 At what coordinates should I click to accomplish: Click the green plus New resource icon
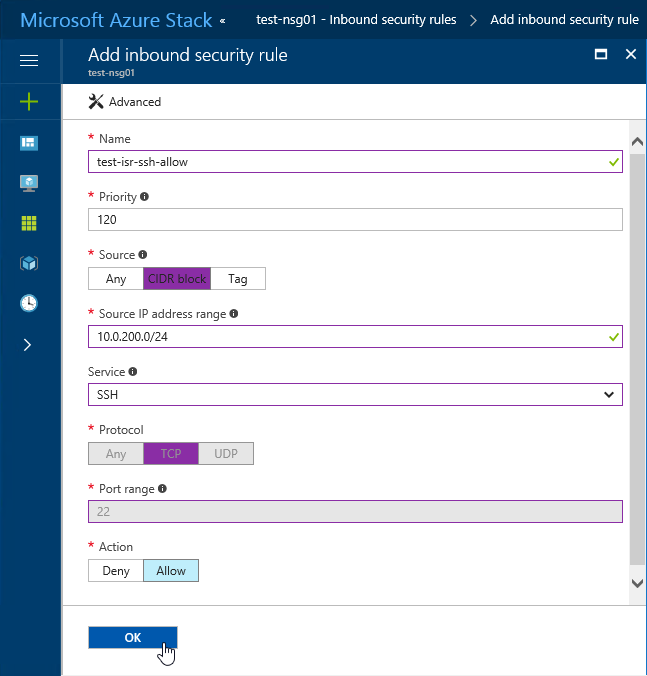29,102
